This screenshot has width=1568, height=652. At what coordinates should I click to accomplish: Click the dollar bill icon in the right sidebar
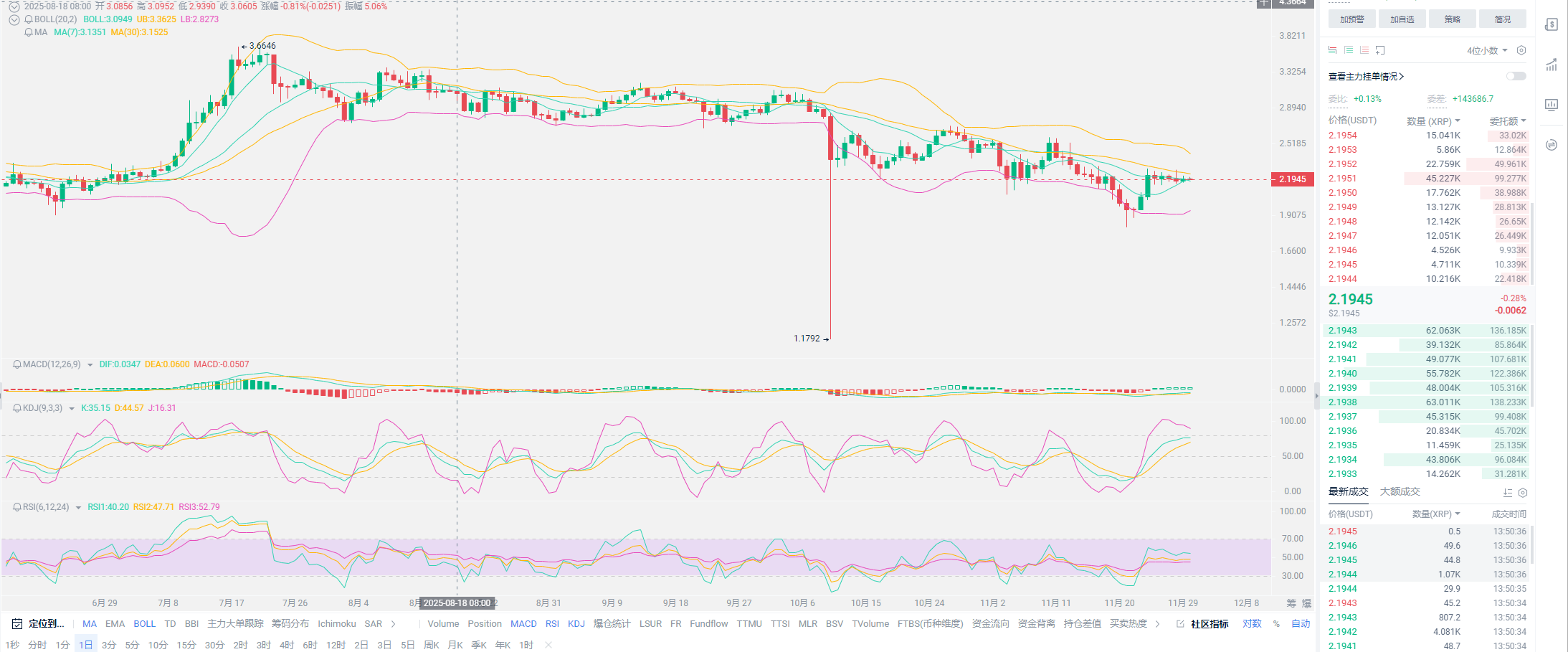click(x=1552, y=25)
